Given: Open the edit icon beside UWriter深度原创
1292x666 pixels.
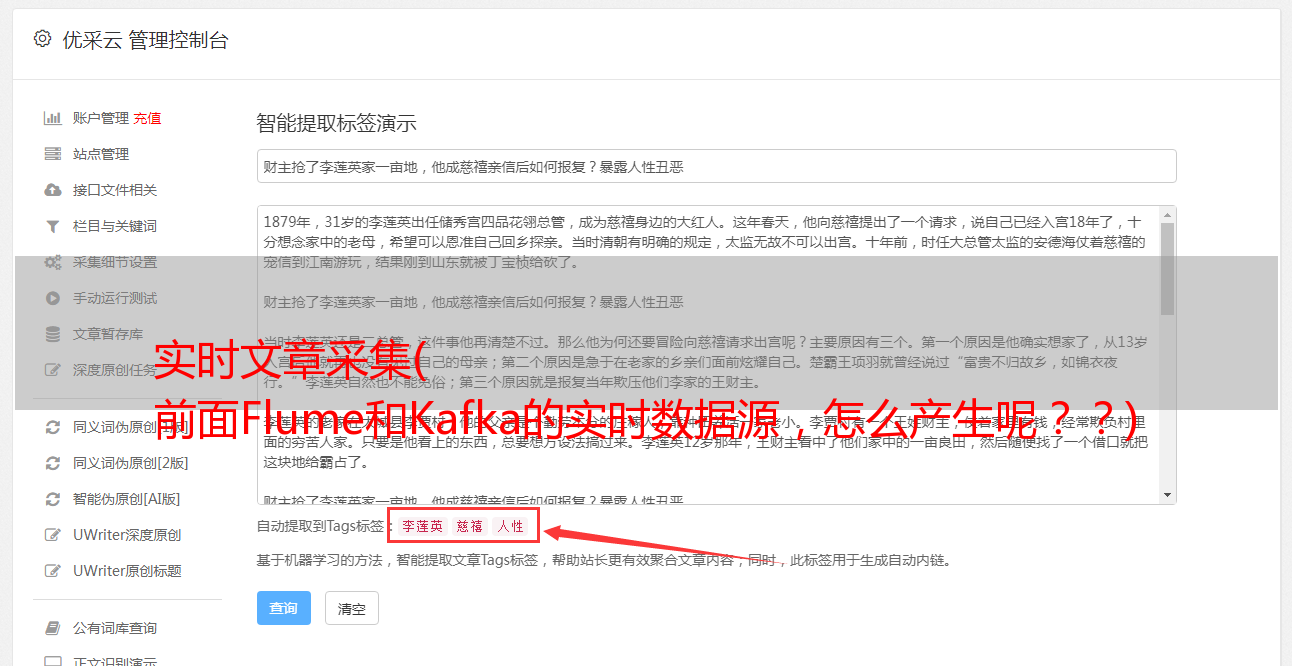Looking at the screenshot, I should click(53, 535).
